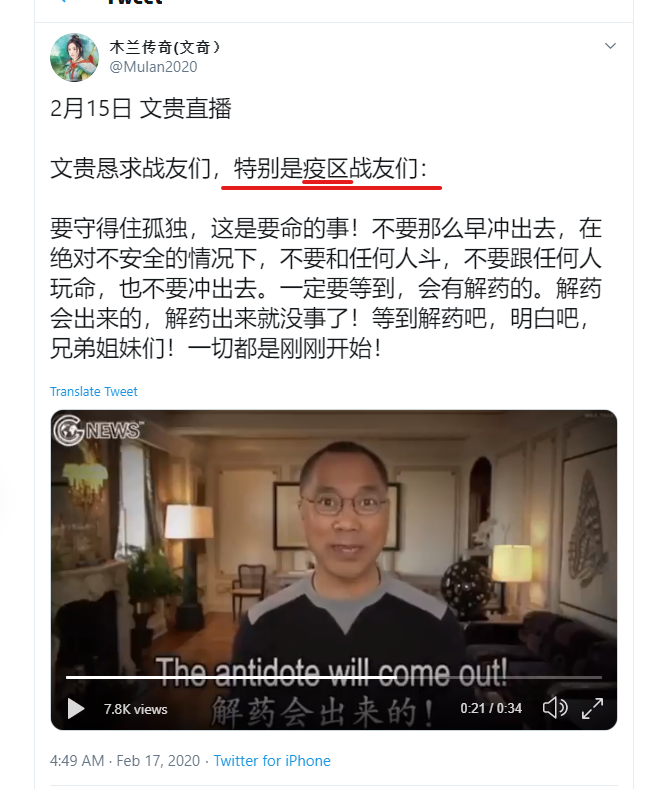
Task: Click the English subtitle "The antidote will come out!"
Action: [x=332, y=672]
